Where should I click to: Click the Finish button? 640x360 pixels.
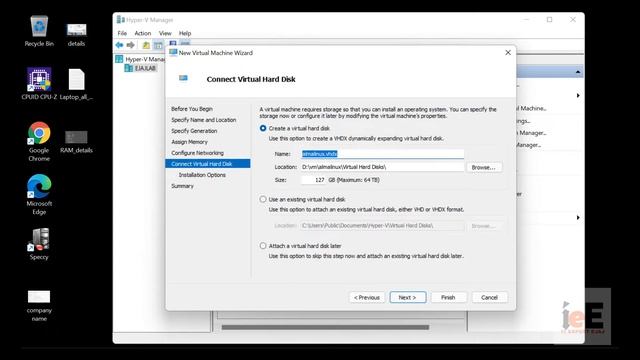[x=448, y=298]
